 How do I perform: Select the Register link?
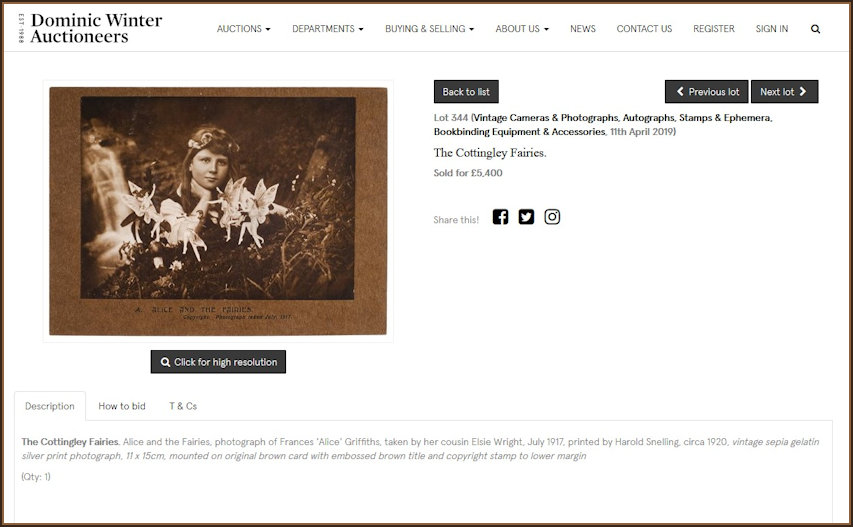click(714, 29)
